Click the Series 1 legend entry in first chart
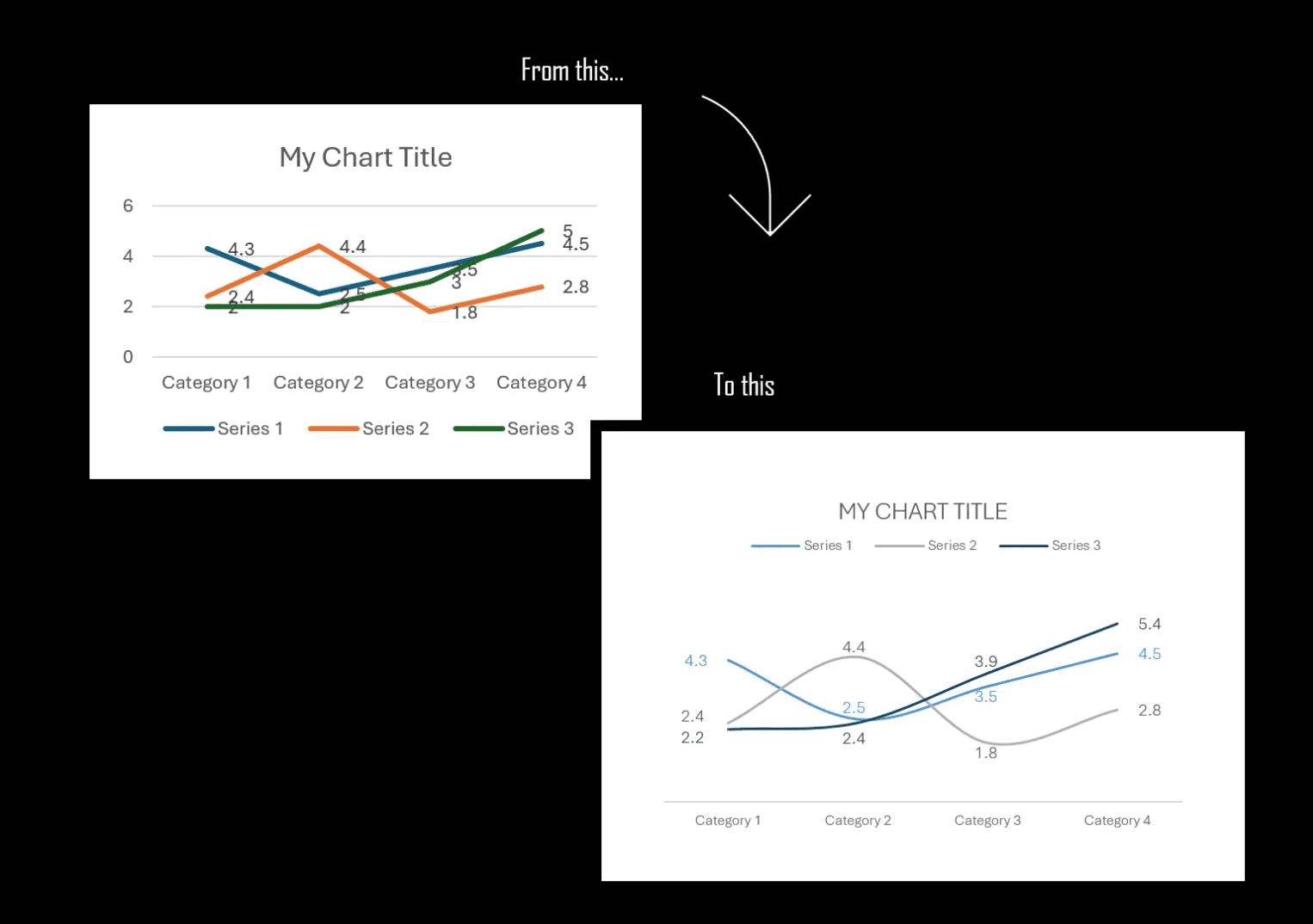1313x924 pixels. click(223, 428)
